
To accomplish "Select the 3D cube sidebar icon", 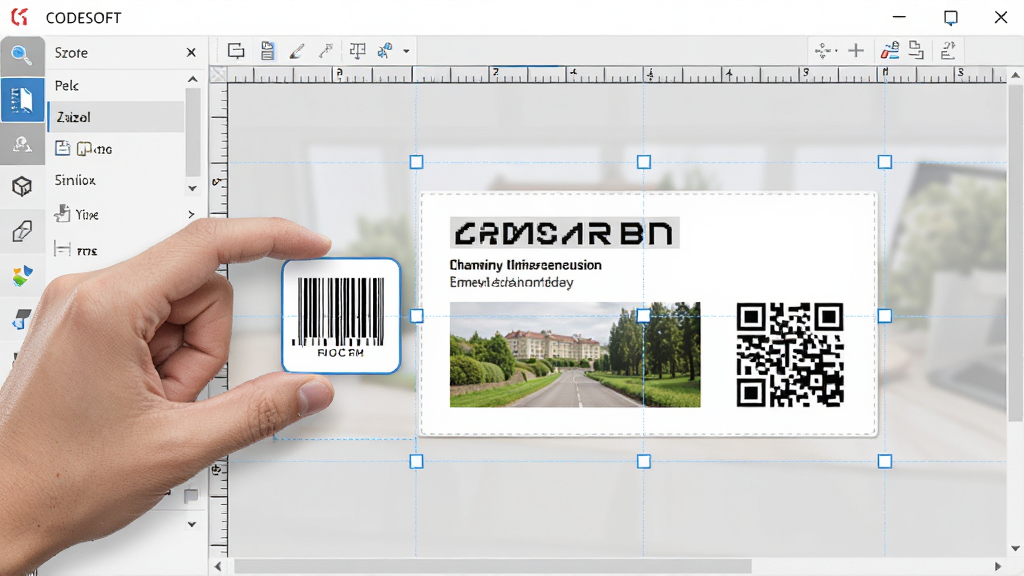I will coord(22,187).
